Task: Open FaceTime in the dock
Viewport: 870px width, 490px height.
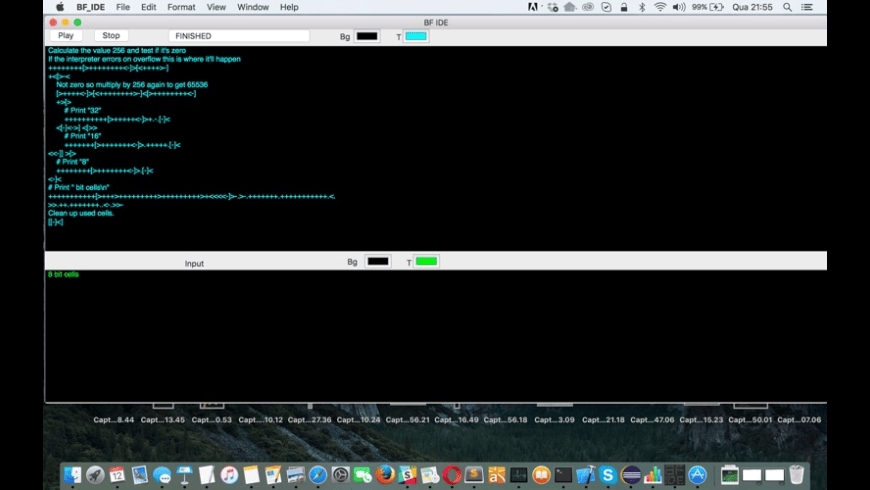Action: tap(362, 475)
